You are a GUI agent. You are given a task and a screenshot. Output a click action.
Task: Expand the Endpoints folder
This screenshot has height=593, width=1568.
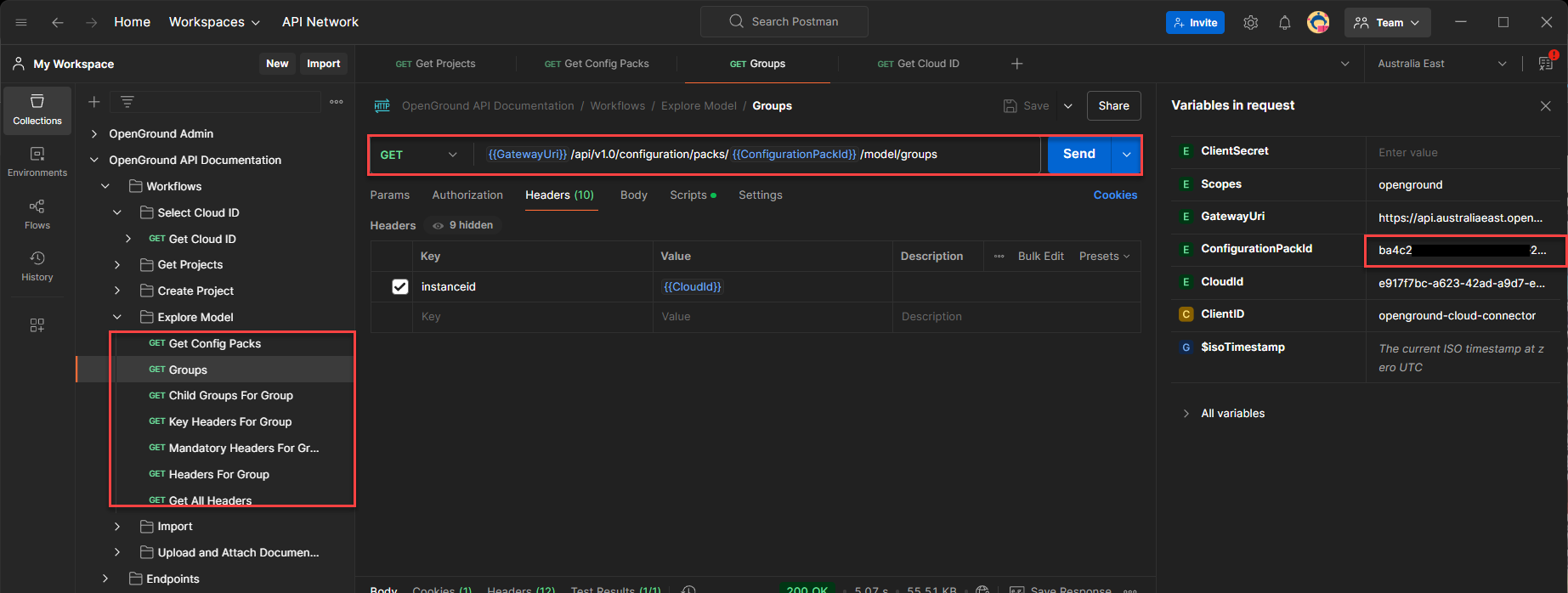point(105,579)
